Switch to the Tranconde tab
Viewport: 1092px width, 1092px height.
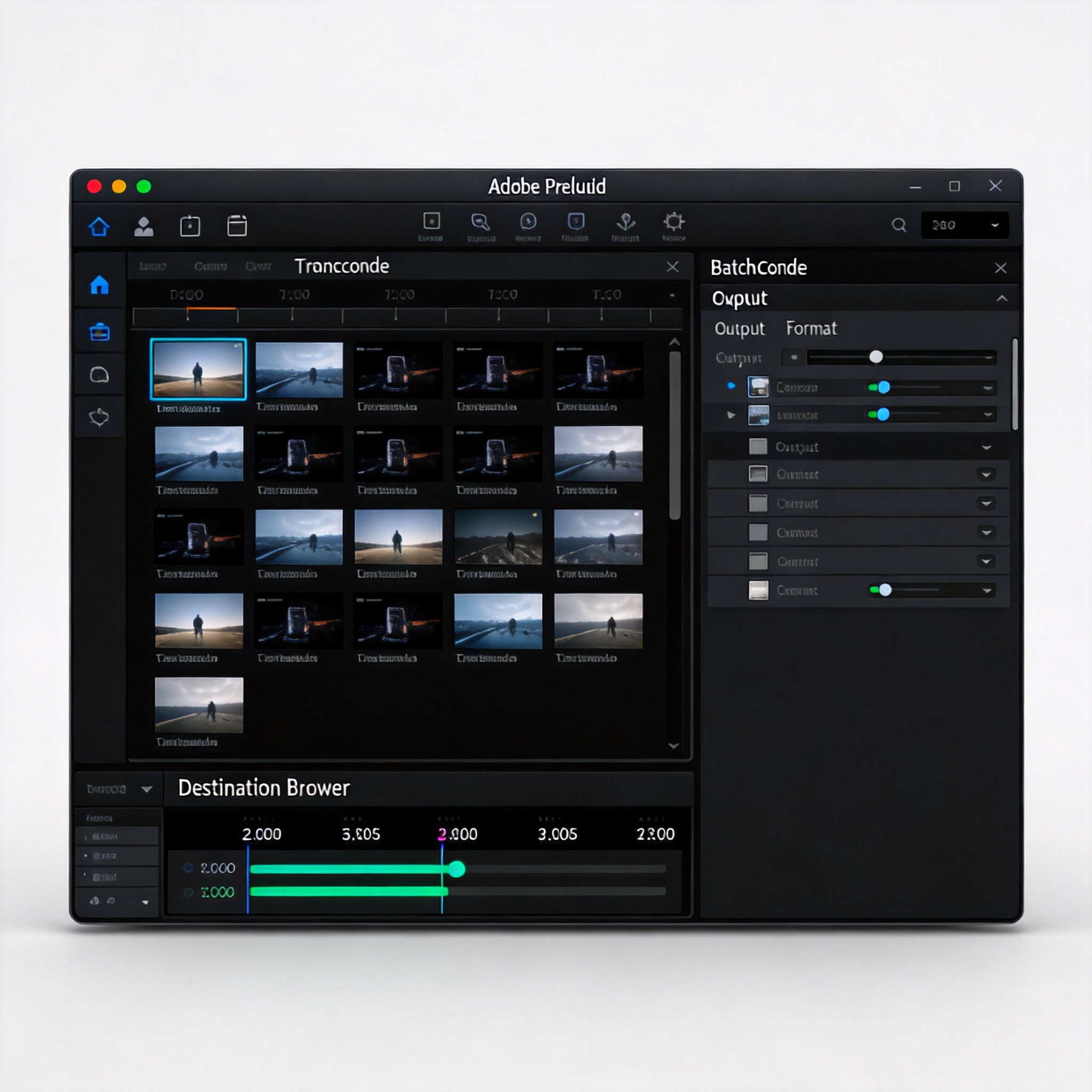tap(342, 266)
